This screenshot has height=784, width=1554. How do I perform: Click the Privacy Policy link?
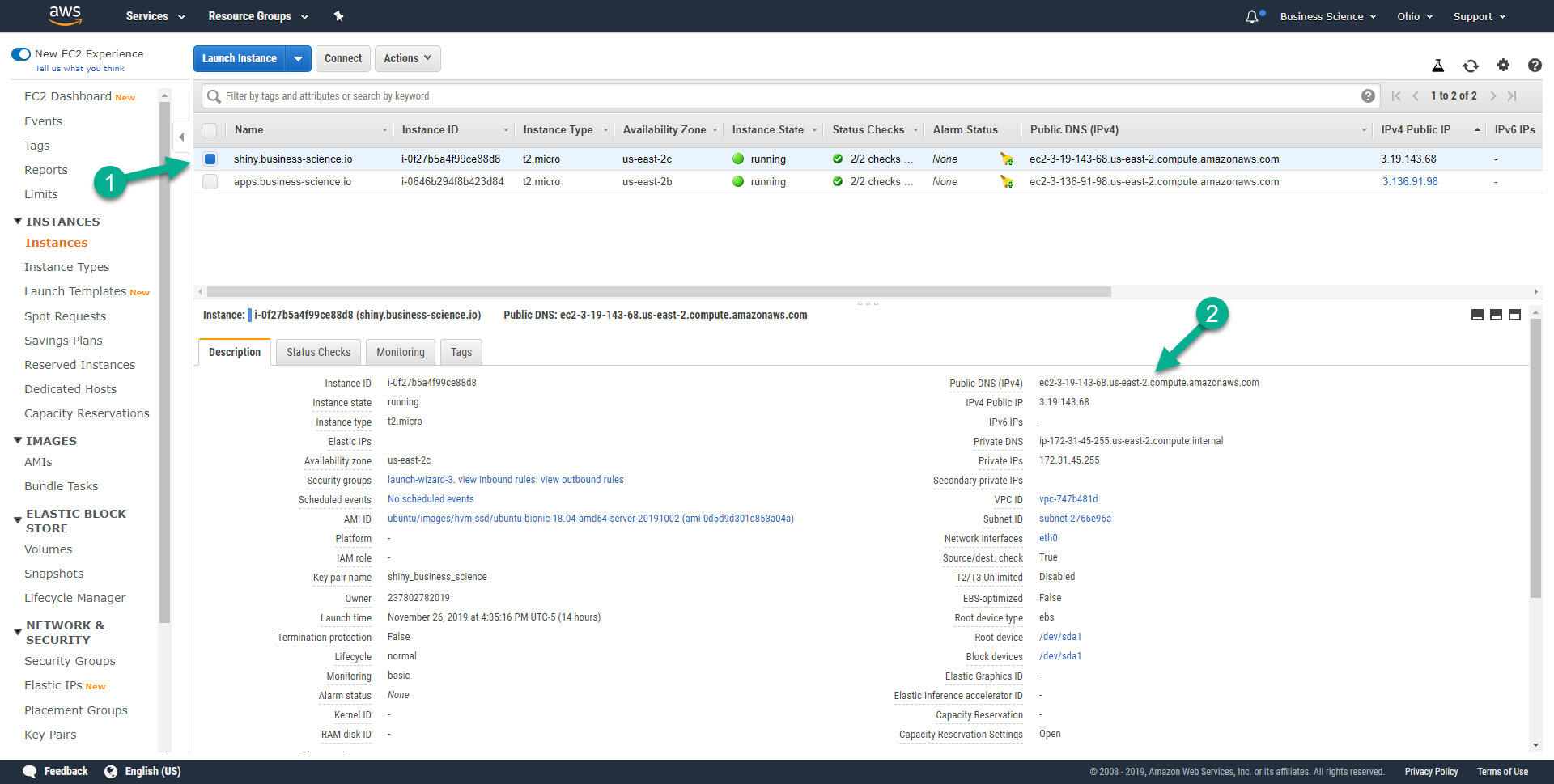pos(1431,772)
